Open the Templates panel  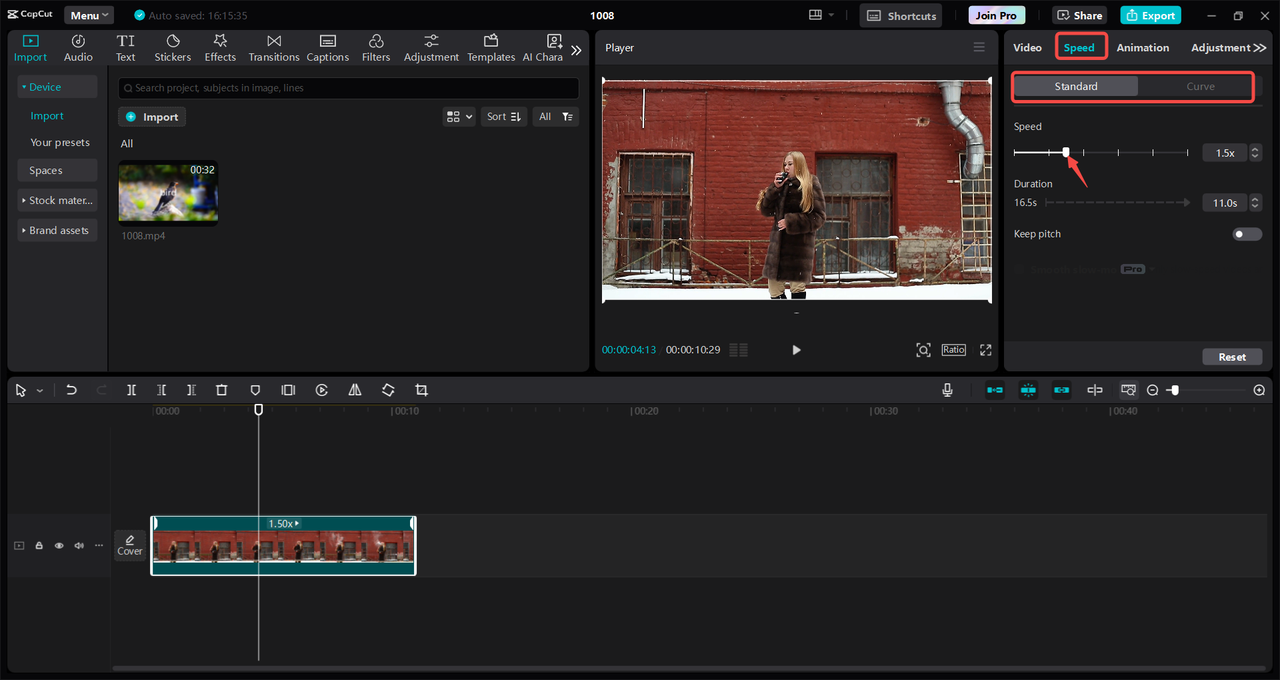tap(491, 48)
